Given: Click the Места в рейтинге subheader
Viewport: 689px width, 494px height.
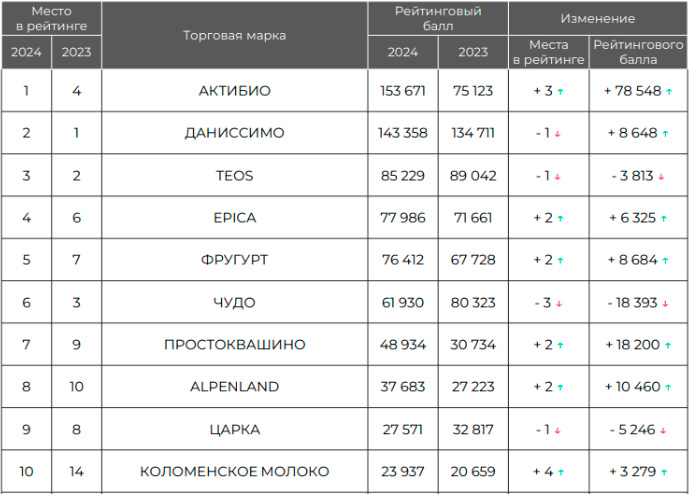Looking at the screenshot, I should (548, 52).
